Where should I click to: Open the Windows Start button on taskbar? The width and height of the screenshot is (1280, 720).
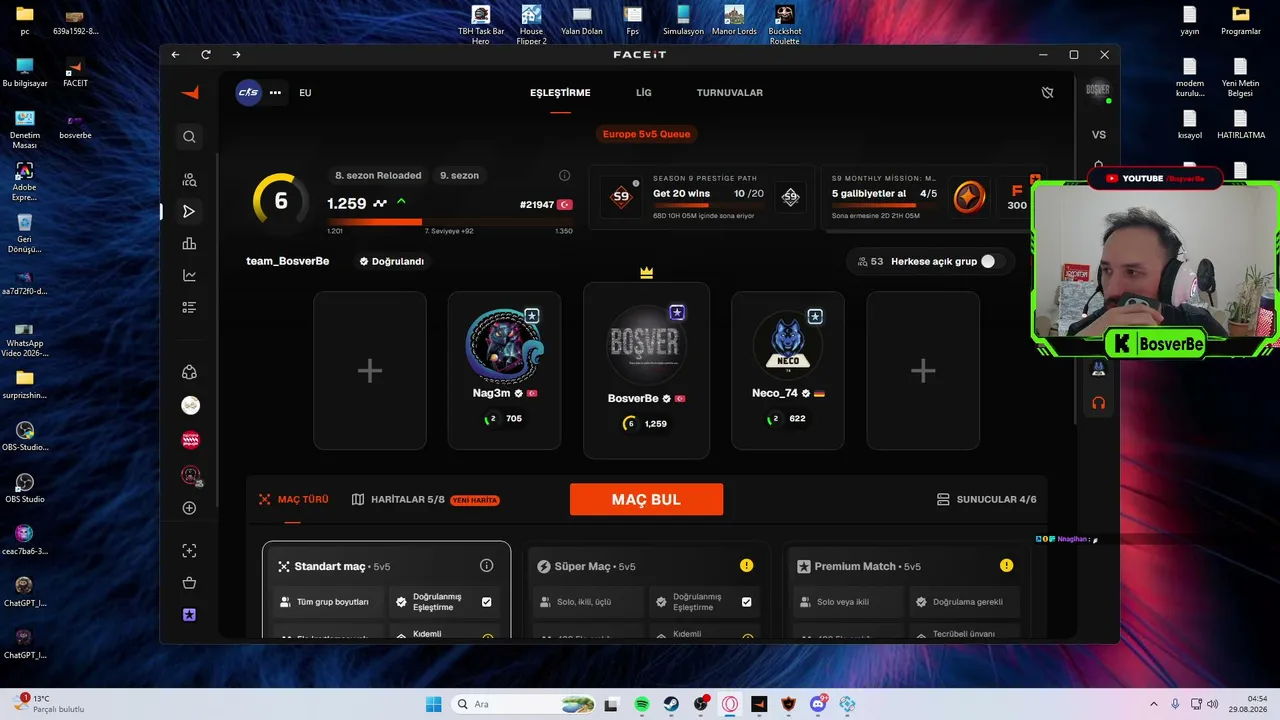pos(433,704)
